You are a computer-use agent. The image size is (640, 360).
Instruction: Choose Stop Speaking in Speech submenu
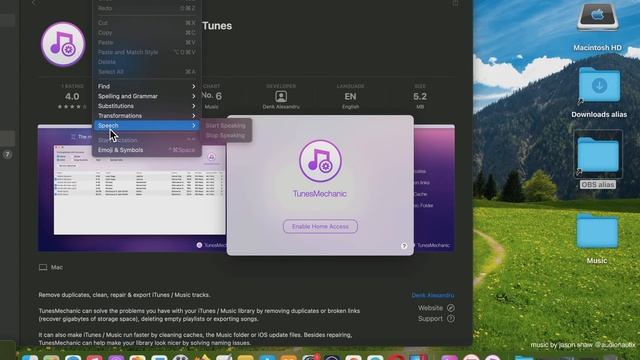pyautogui.click(x=226, y=136)
